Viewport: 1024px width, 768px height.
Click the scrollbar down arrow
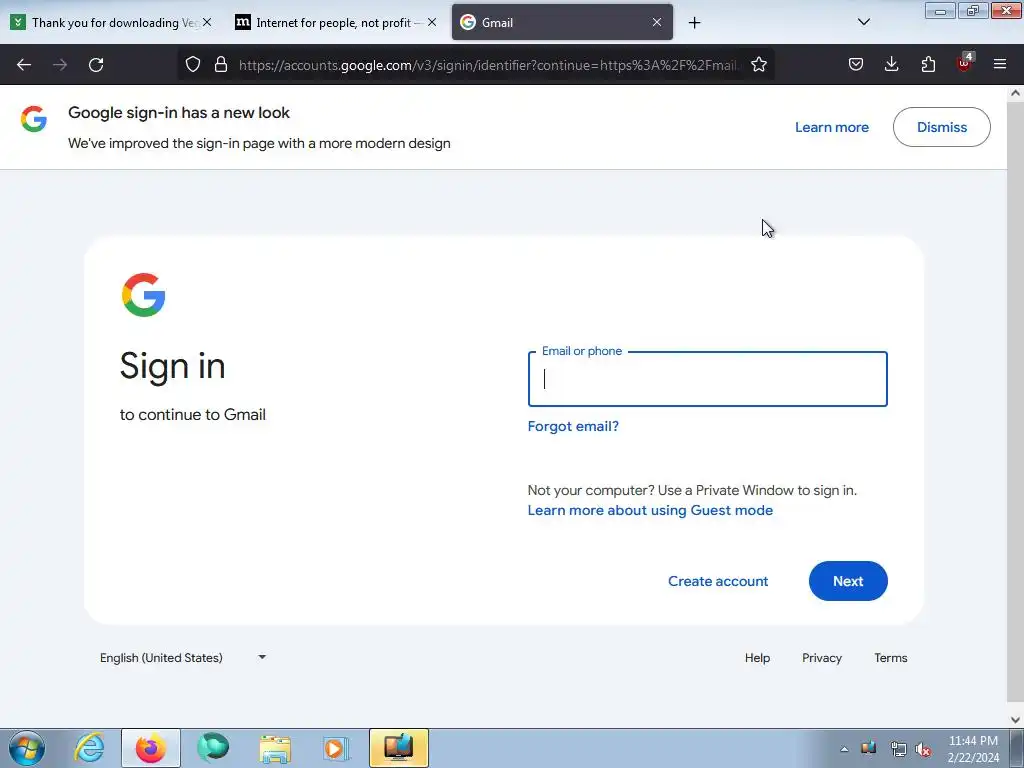point(1015,720)
